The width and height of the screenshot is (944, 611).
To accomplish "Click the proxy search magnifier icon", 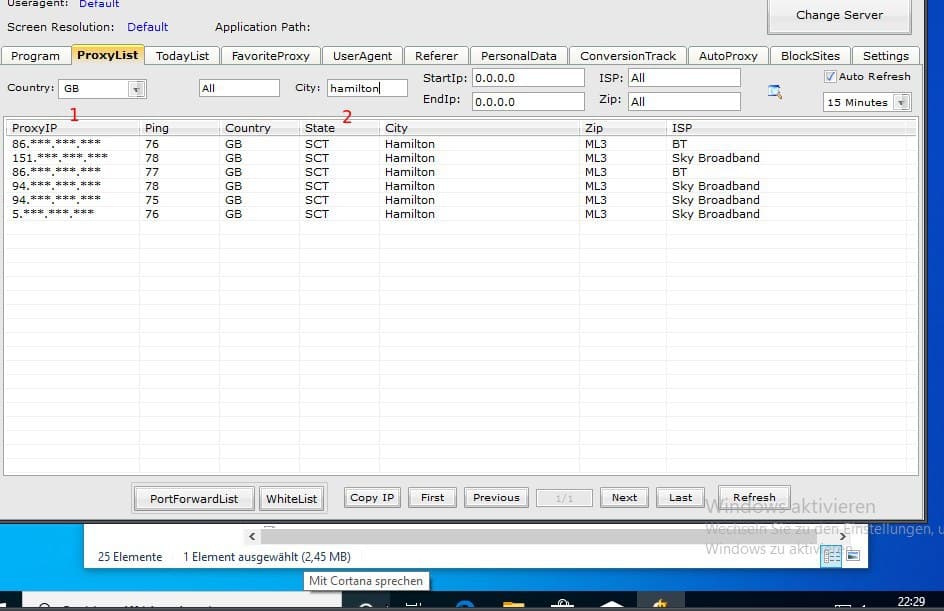I will coord(774,92).
